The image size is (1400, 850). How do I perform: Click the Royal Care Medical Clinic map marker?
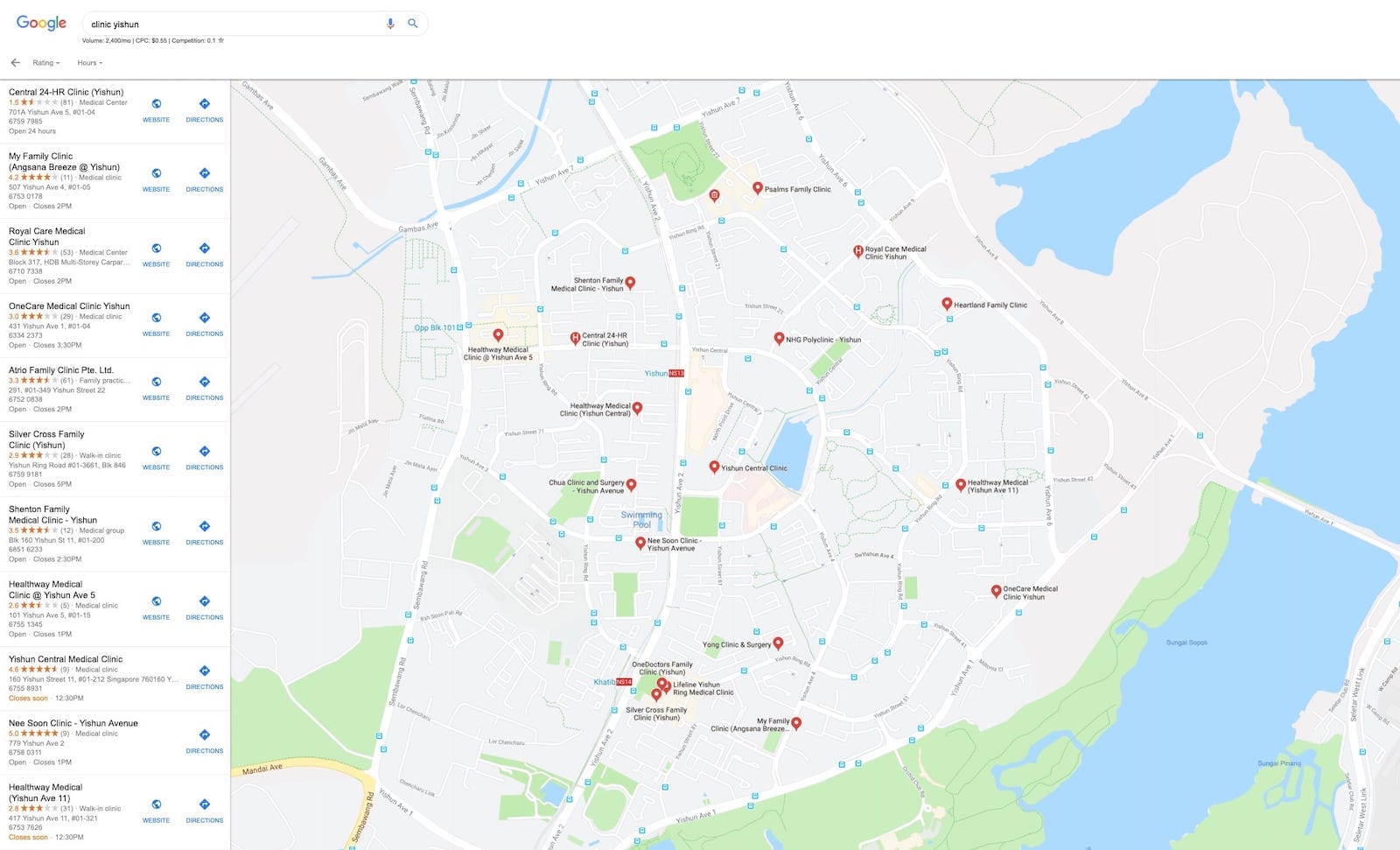coord(858,251)
